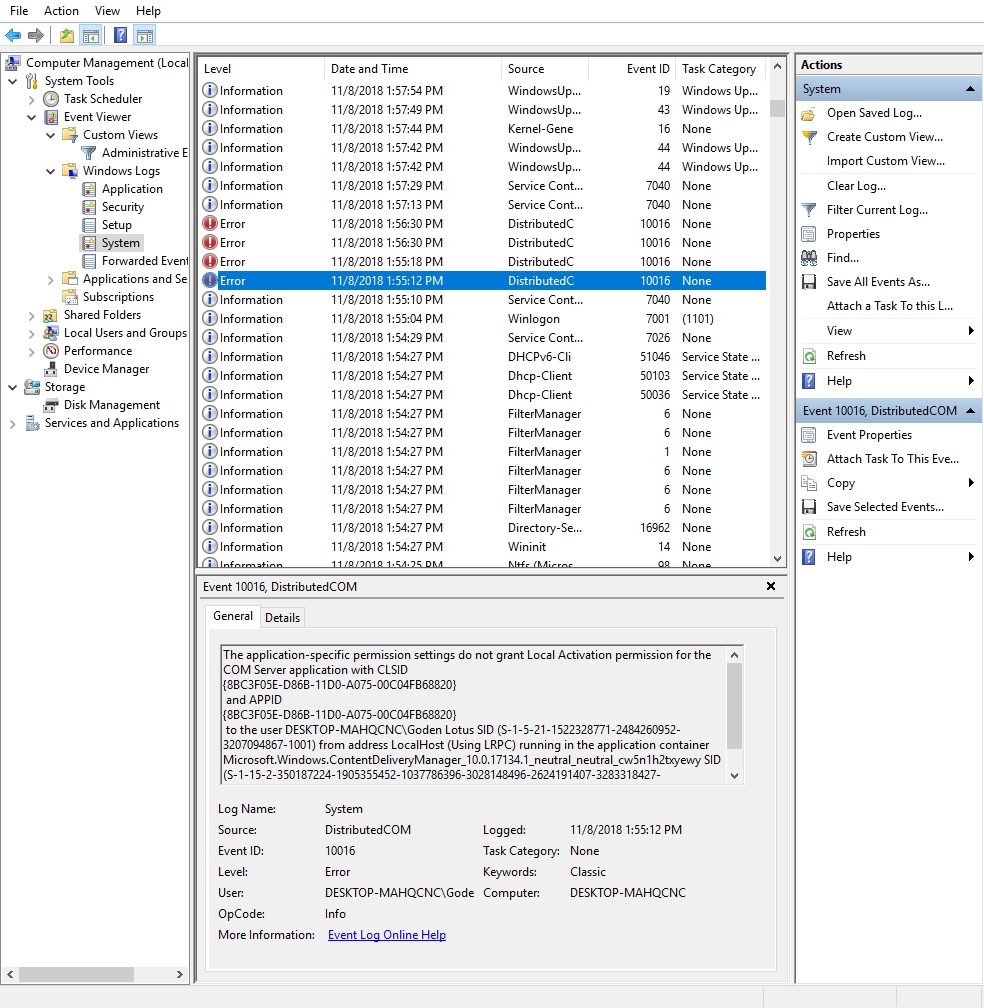Image resolution: width=984 pixels, height=1008 pixels.
Task: Expand Services and Applications node
Action: (12, 423)
